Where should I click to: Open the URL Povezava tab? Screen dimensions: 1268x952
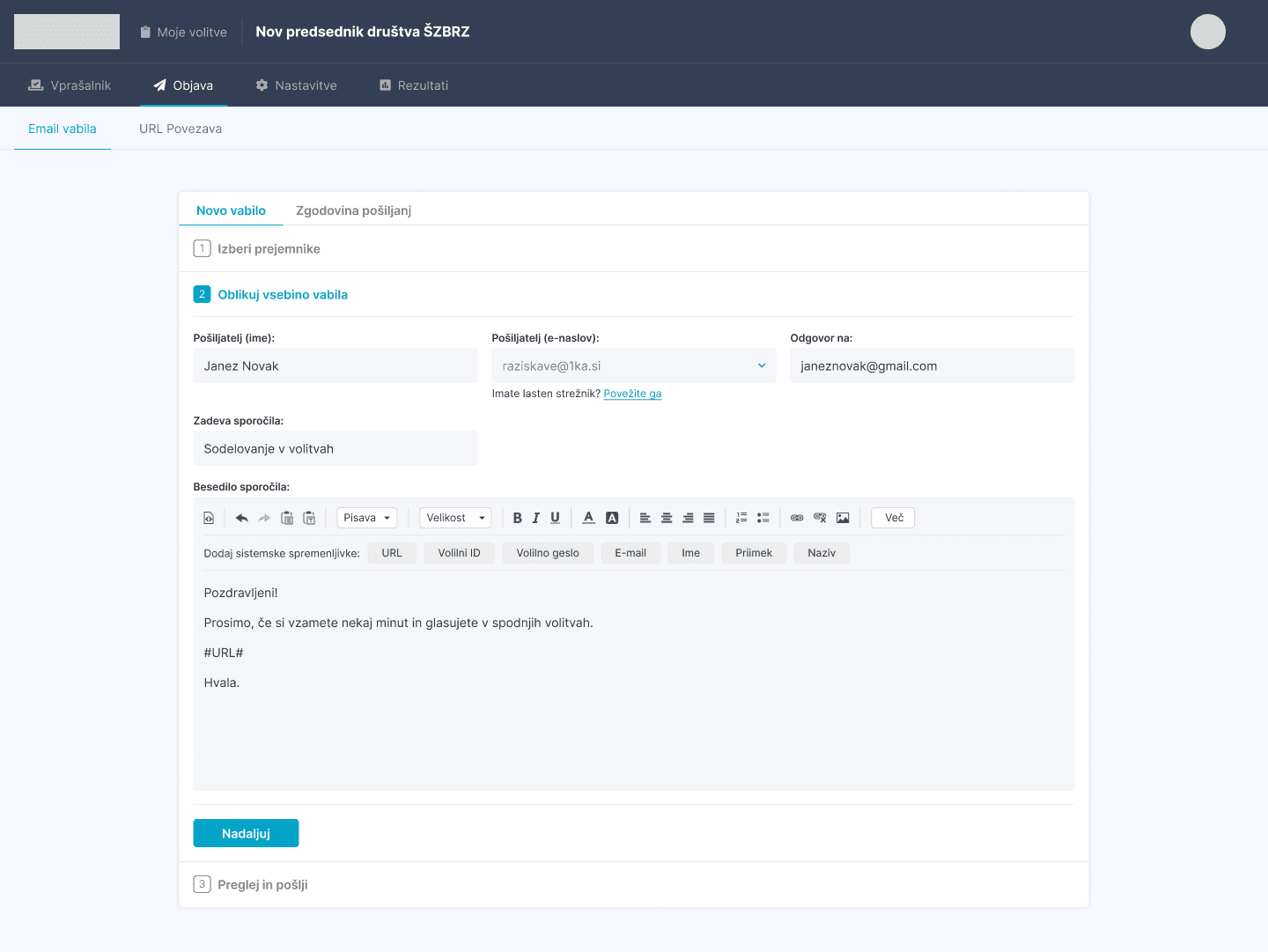[x=181, y=129]
